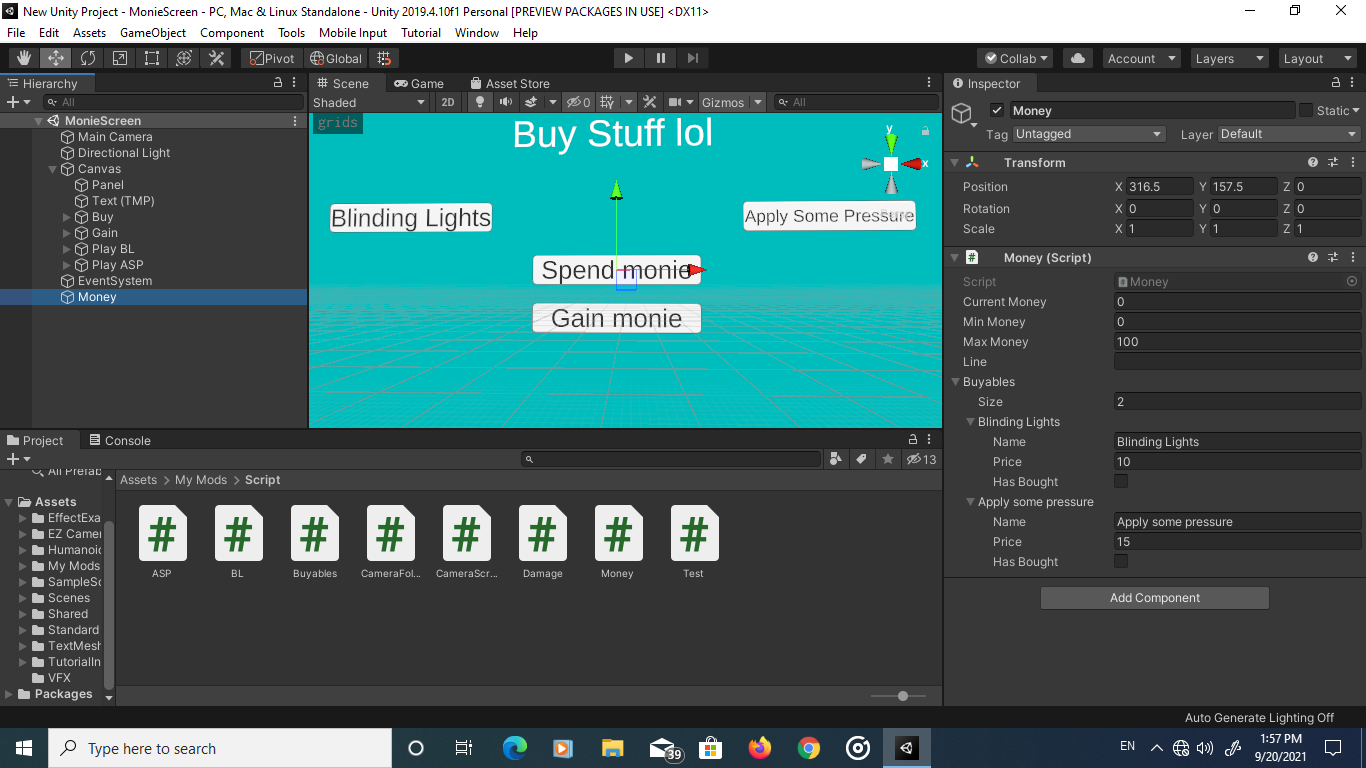This screenshot has height=768, width=1366.
Task: Open the Component menu
Action: [232, 32]
